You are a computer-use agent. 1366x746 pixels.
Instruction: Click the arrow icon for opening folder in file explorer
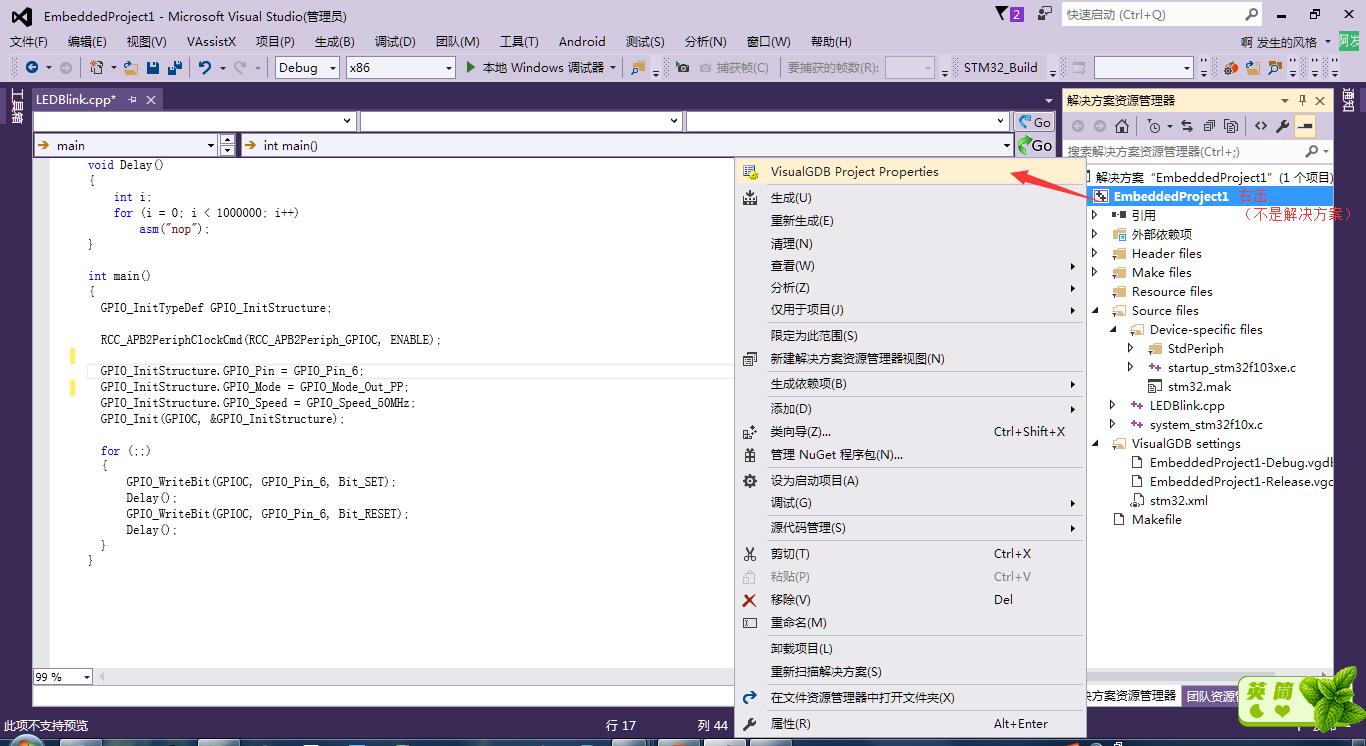(750, 697)
